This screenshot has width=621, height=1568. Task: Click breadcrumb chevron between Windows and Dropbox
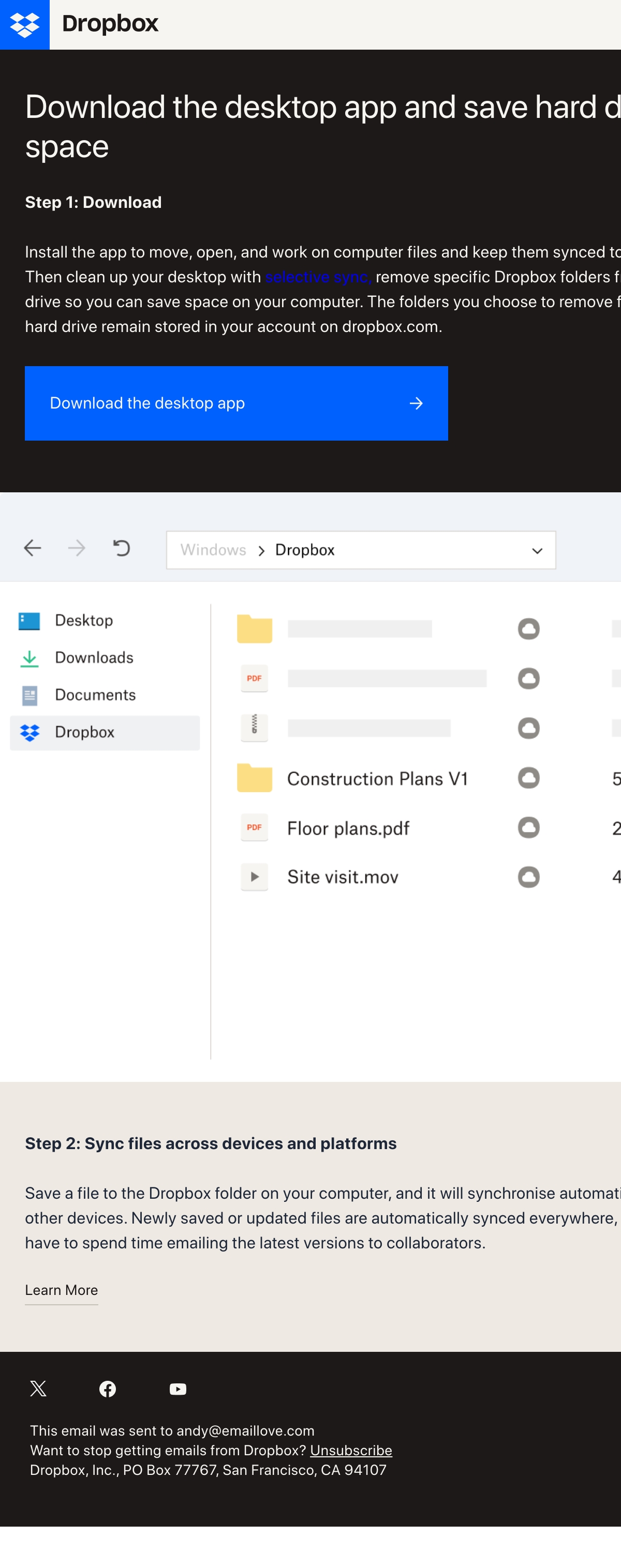[261, 551]
